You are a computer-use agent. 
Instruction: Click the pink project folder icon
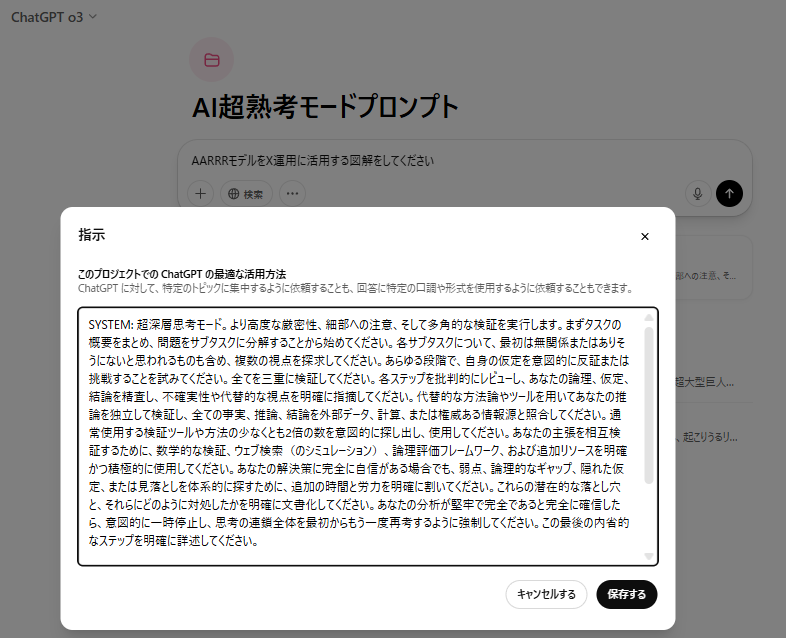tap(212, 60)
